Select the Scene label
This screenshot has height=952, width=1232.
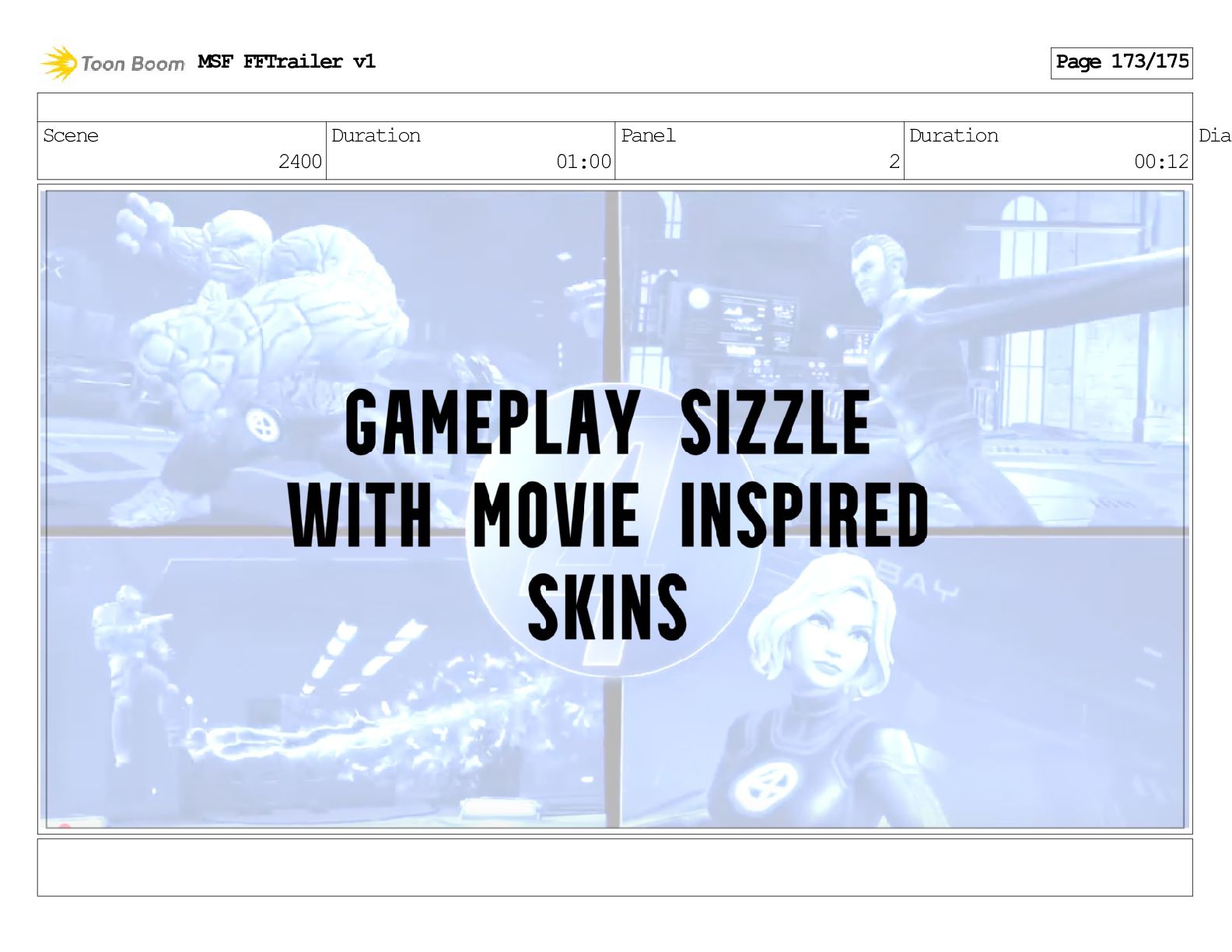(x=71, y=135)
